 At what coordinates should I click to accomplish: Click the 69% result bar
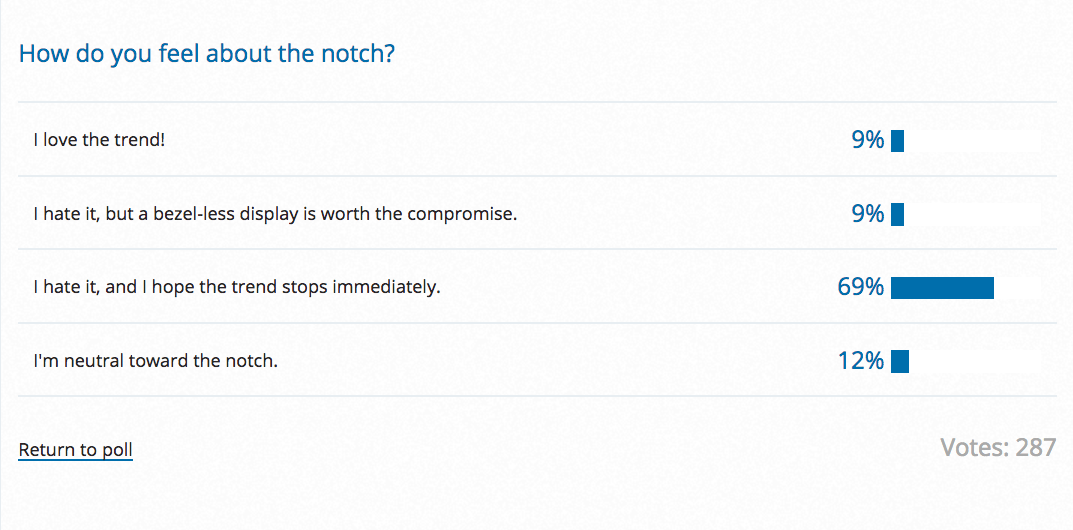(942, 288)
